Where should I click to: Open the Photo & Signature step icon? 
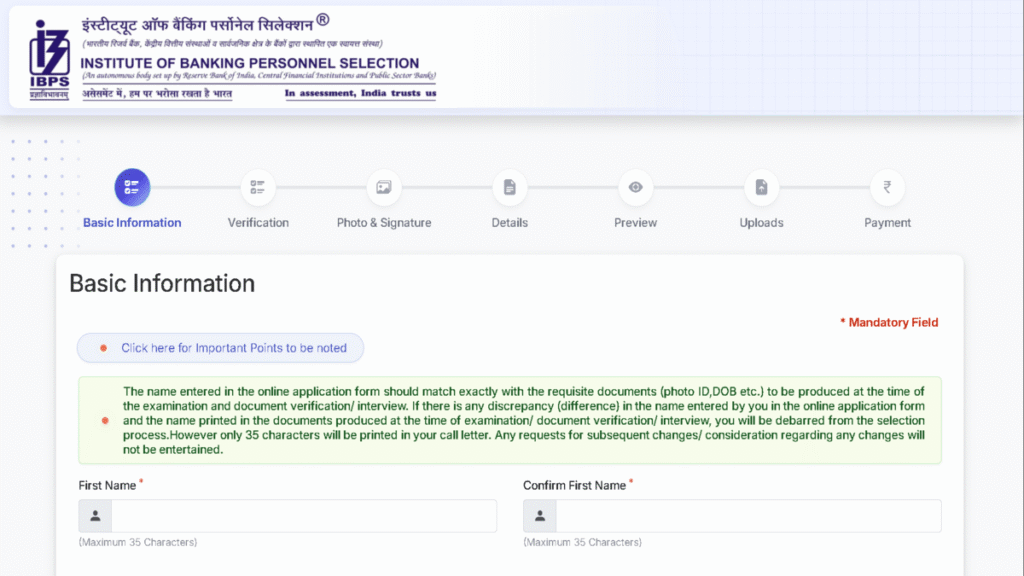tap(384, 187)
